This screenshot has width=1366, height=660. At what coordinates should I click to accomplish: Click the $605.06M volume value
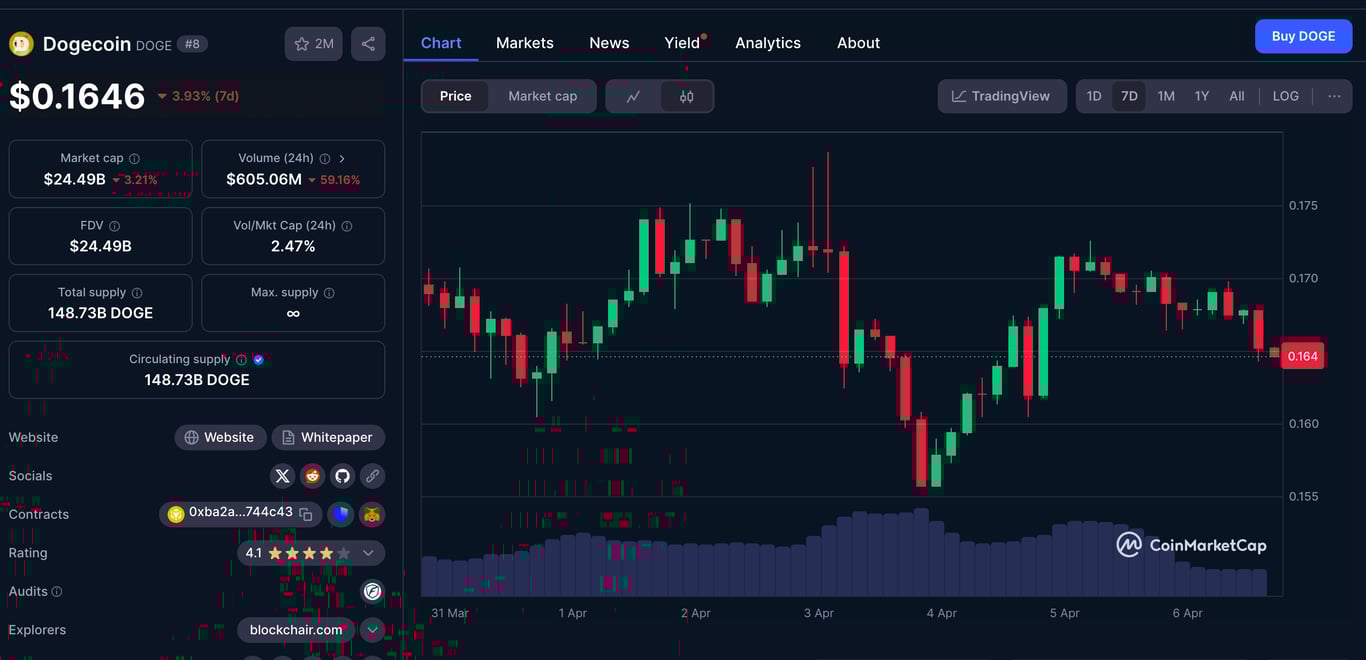pos(264,179)
